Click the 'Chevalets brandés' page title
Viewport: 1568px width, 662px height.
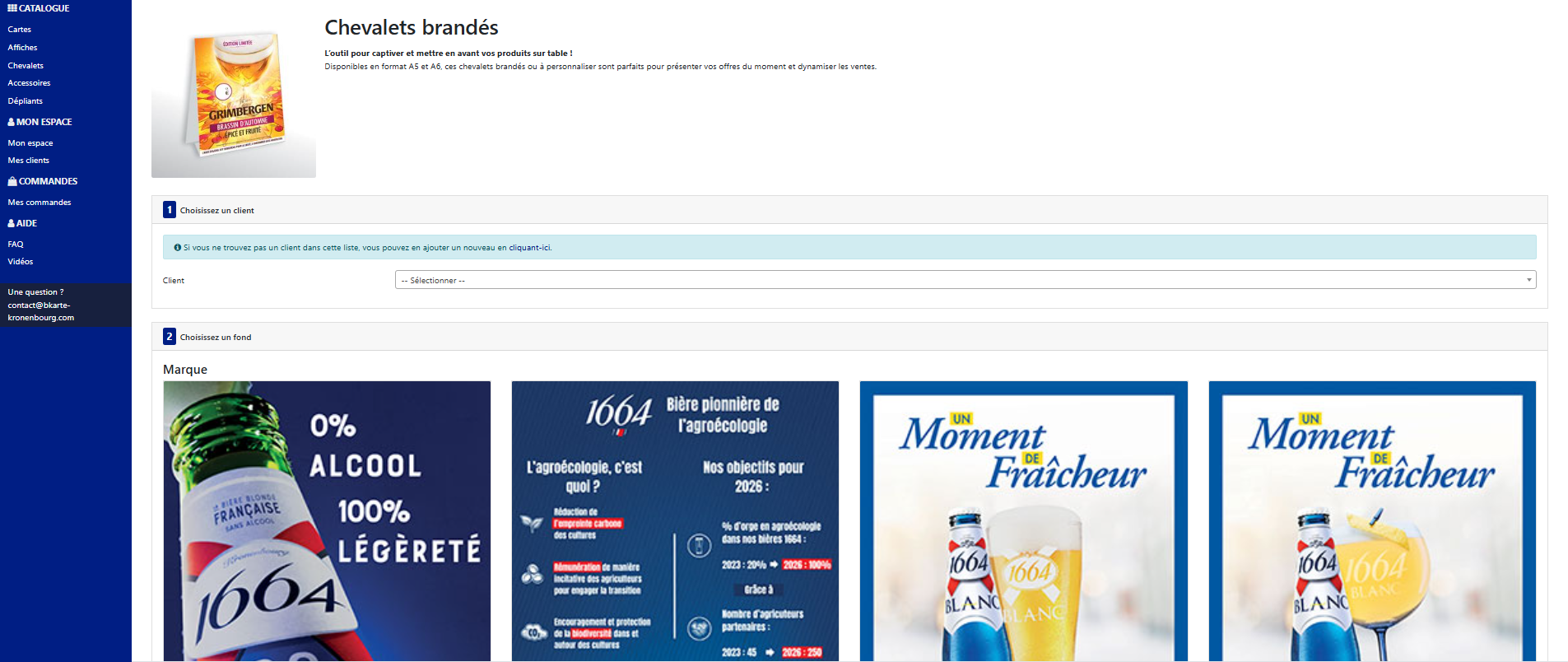pos(412,27)
